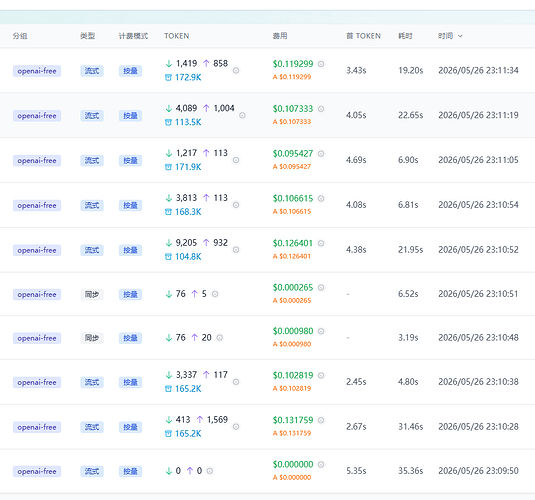The height and width of the screenshot is (500, 535).
Task: Open cost details icon next to $0.000265
Action: pyautogui.click(x=321, y=287)
